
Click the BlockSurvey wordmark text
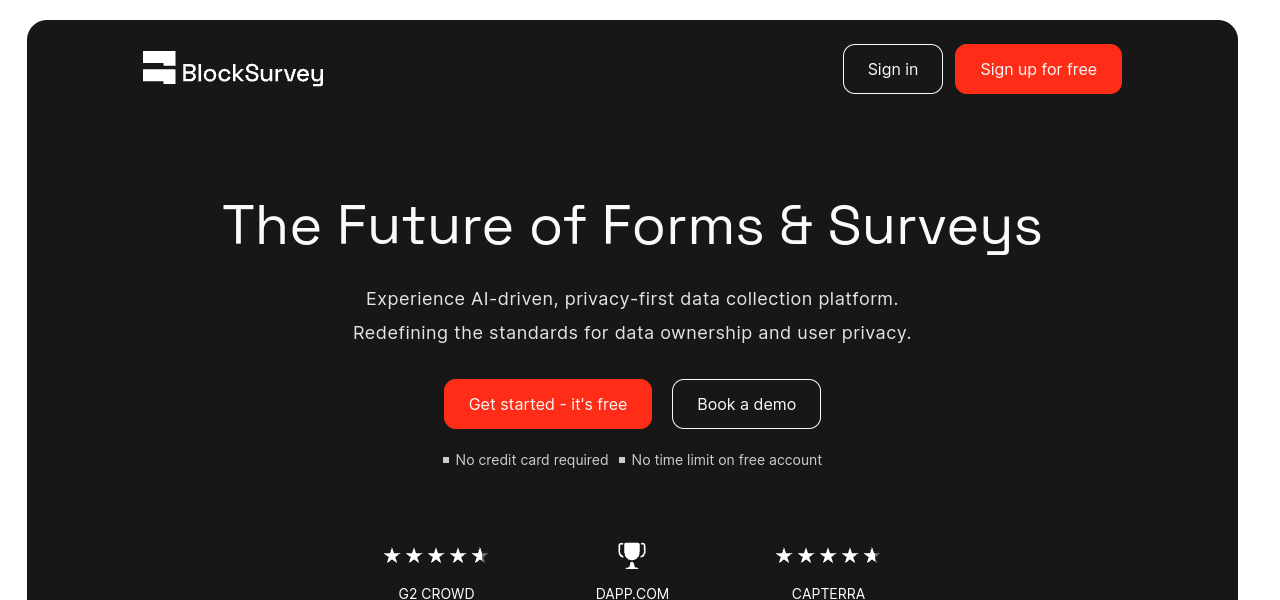pos(252,73)
